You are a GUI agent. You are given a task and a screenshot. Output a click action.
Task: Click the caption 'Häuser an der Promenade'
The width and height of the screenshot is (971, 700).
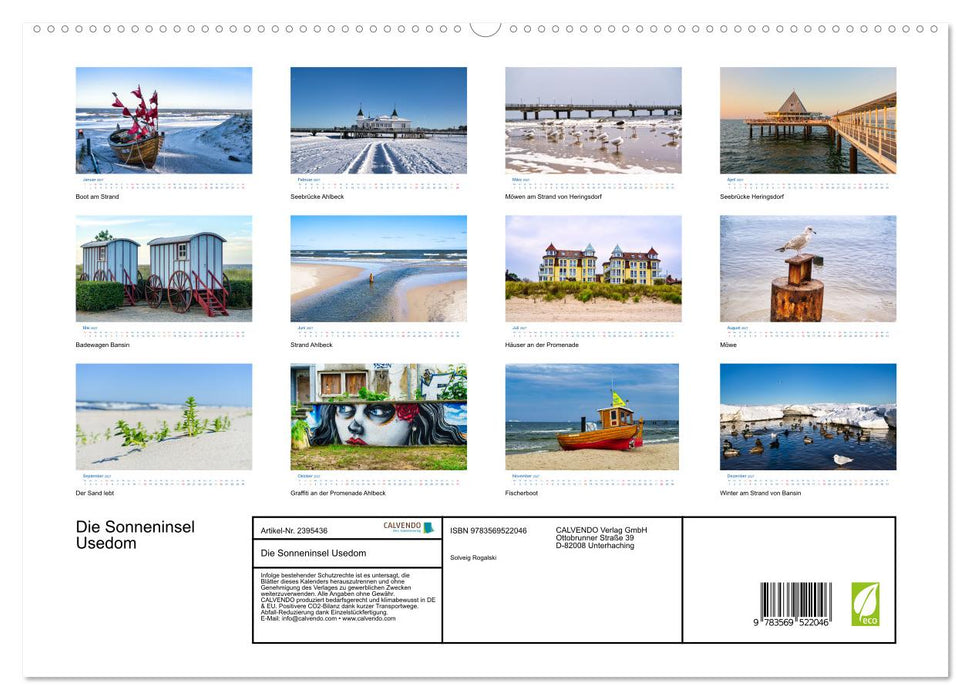[542, 345]
